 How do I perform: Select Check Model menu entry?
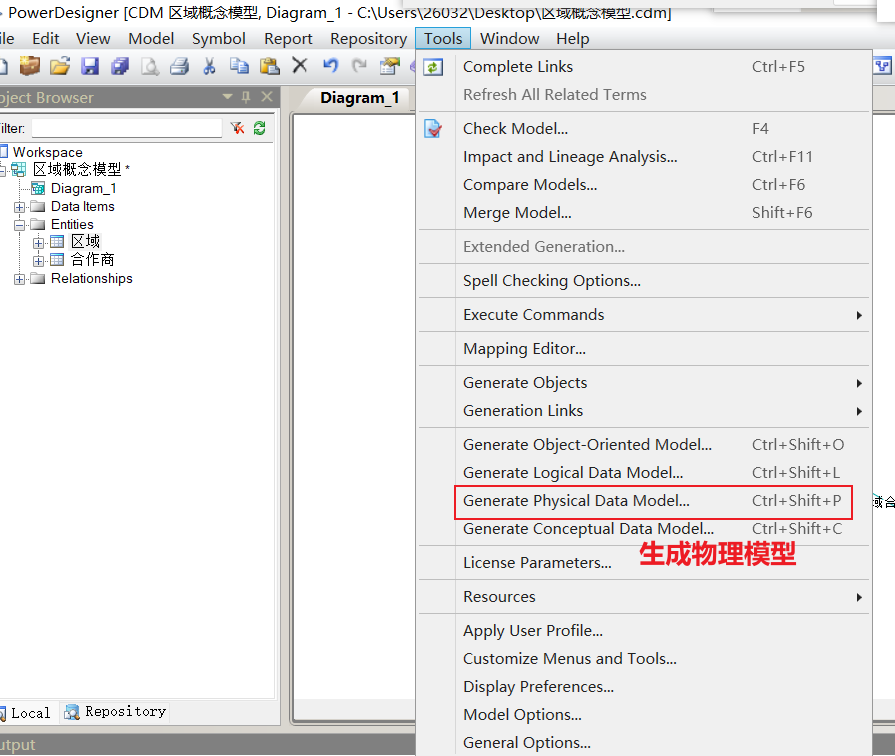tap(644, 128)
